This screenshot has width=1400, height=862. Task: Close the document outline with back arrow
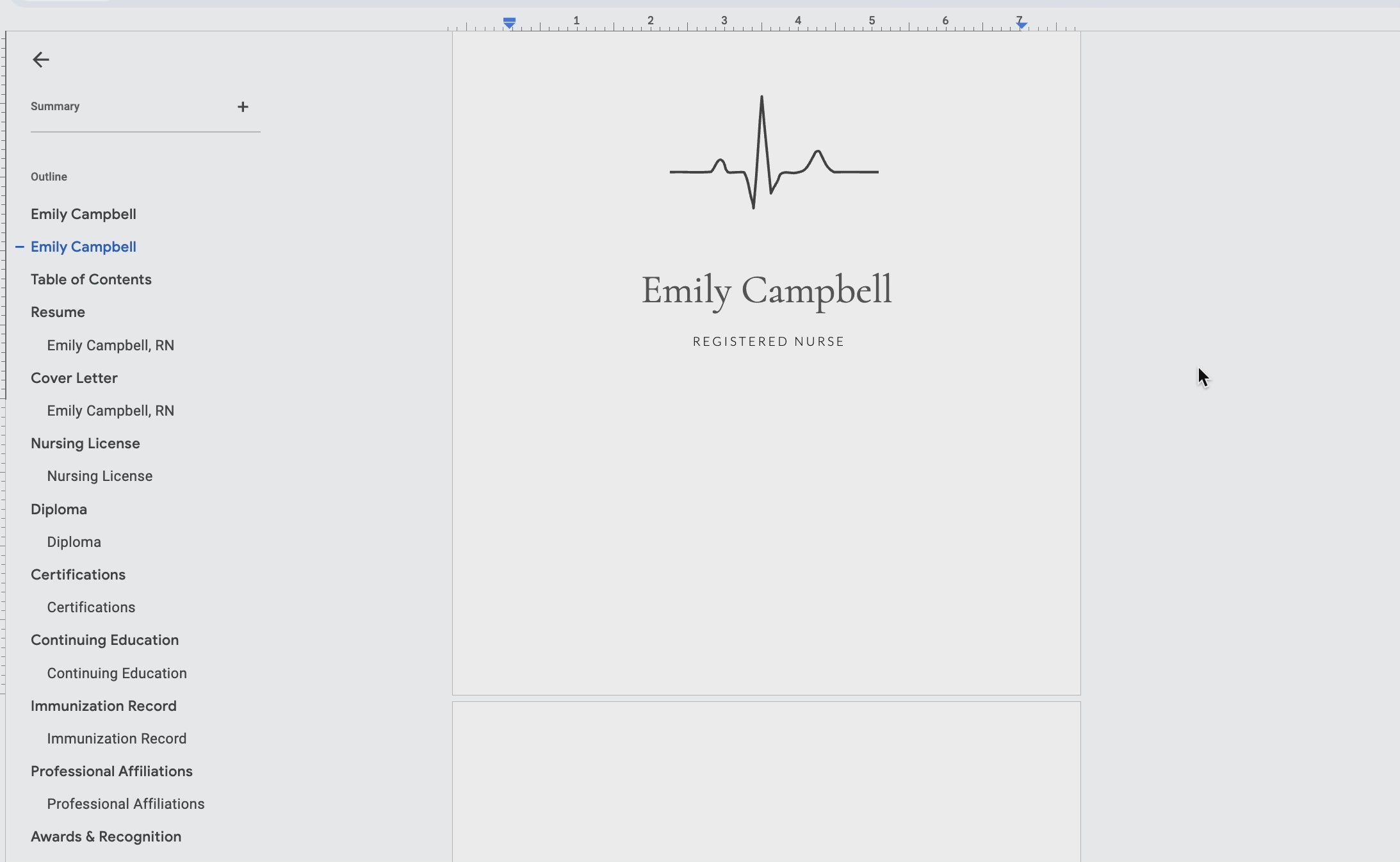pos(41,60)
